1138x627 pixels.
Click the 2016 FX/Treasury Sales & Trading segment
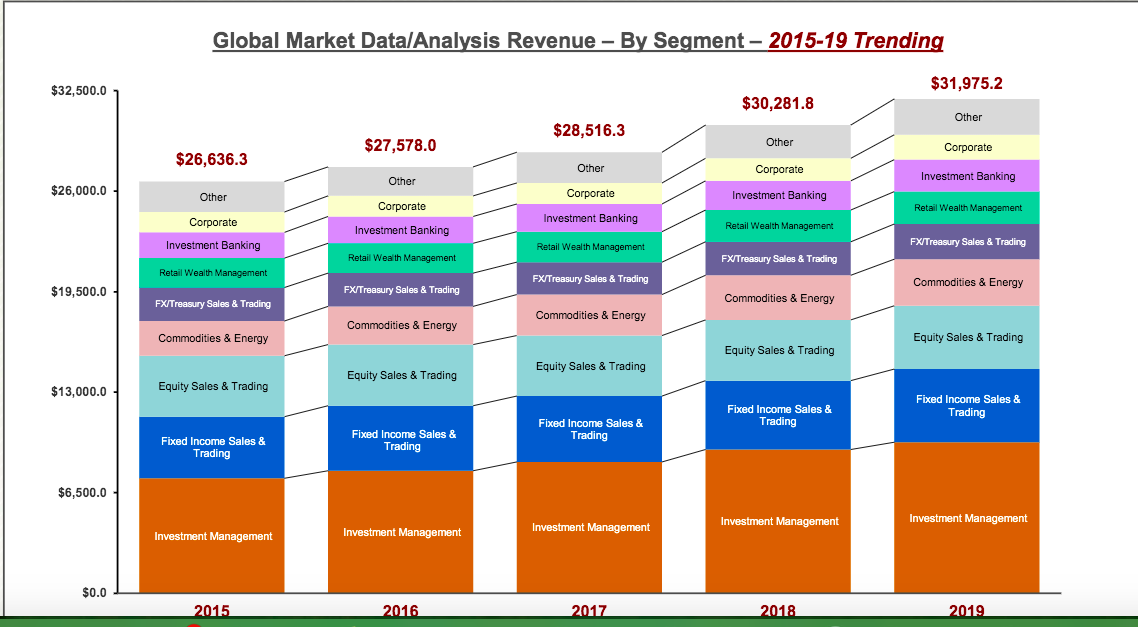401,290
